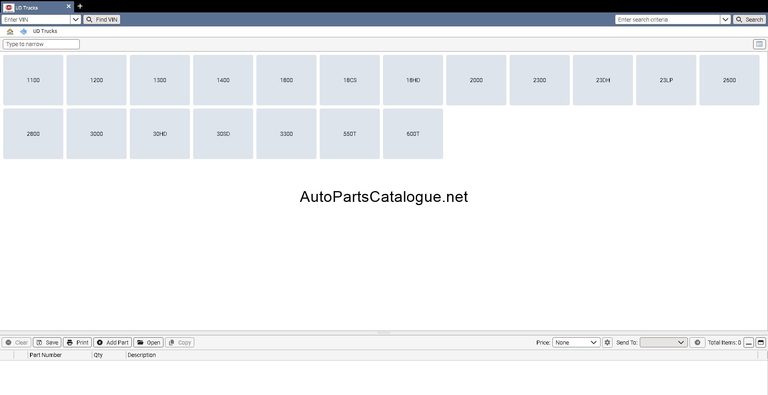Click the Search button

749,20
